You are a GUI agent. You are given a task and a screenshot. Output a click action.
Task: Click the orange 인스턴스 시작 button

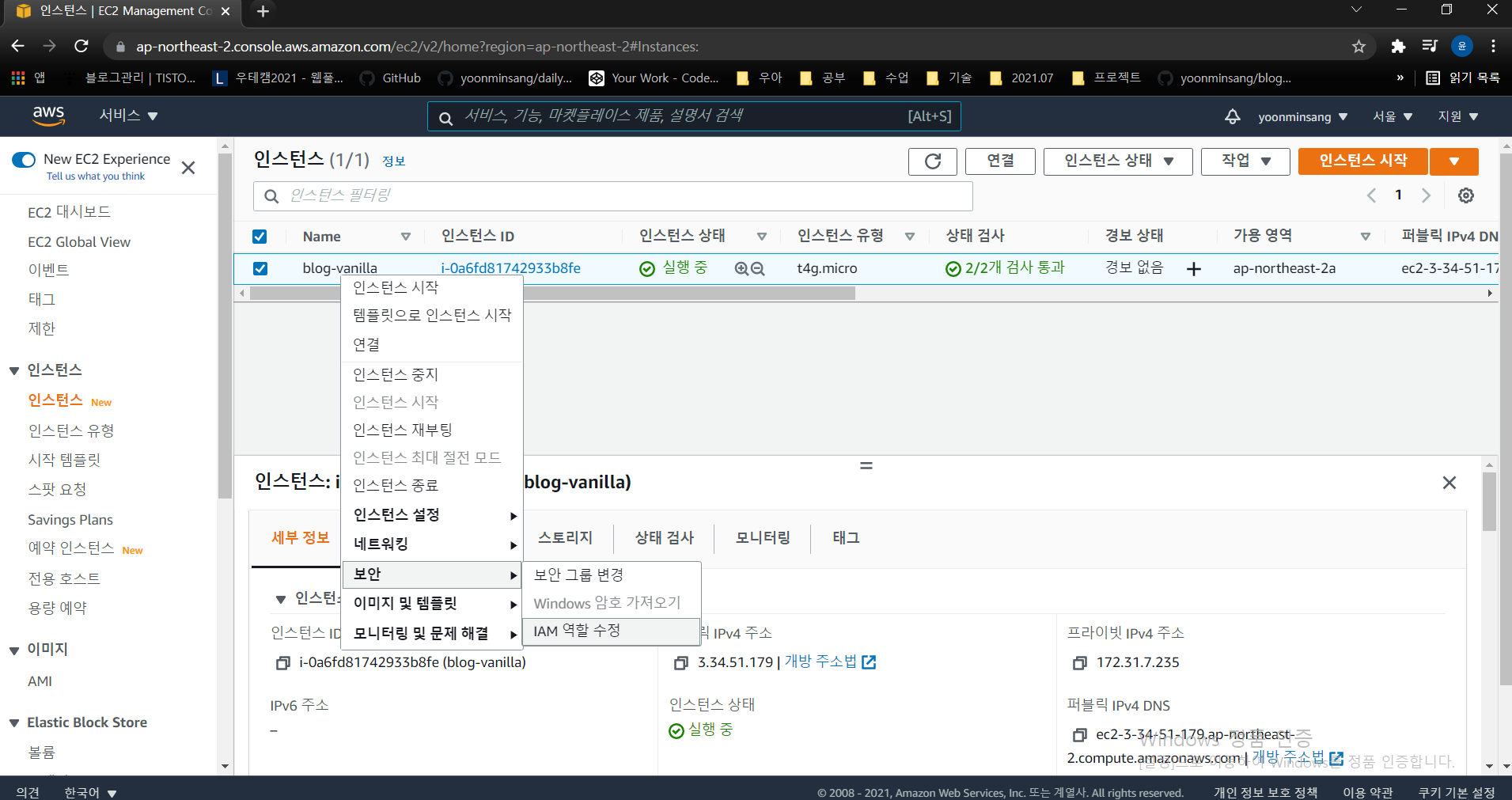[x=1362, y=161]
